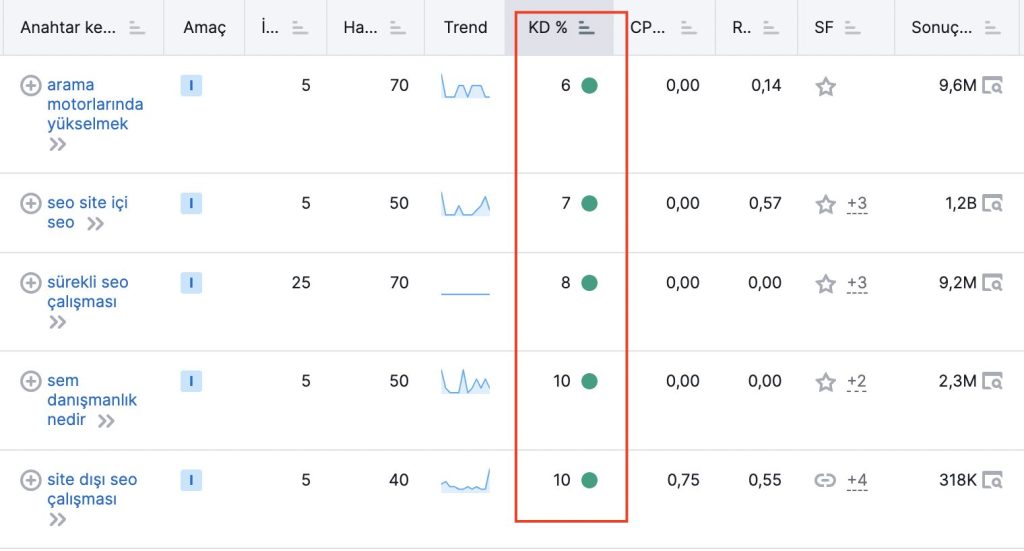
Task: Click star SERP feature icon in 'sürekli seo çalışması' row
Action: coord(825,283)
